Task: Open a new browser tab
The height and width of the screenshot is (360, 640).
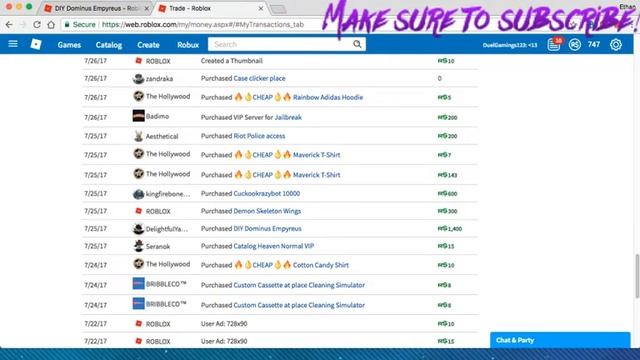Action: tap(278, 9)
